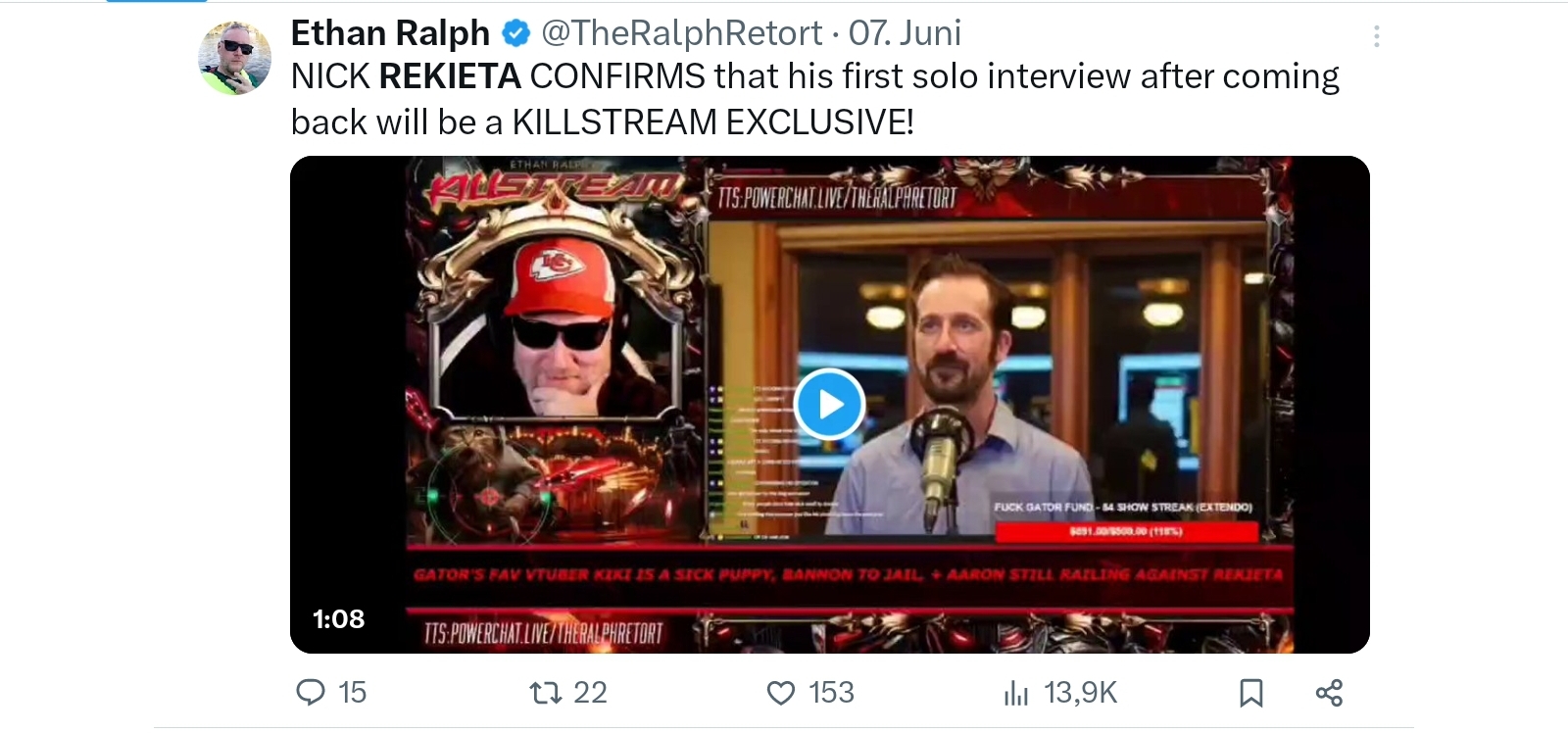This screenshot has width=1568, height=733.
Task: Open the reply comment icon
Action: 311,693
